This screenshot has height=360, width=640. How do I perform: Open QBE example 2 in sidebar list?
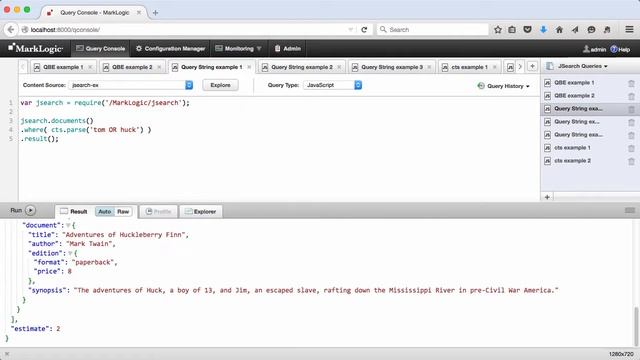coord(574,96)
